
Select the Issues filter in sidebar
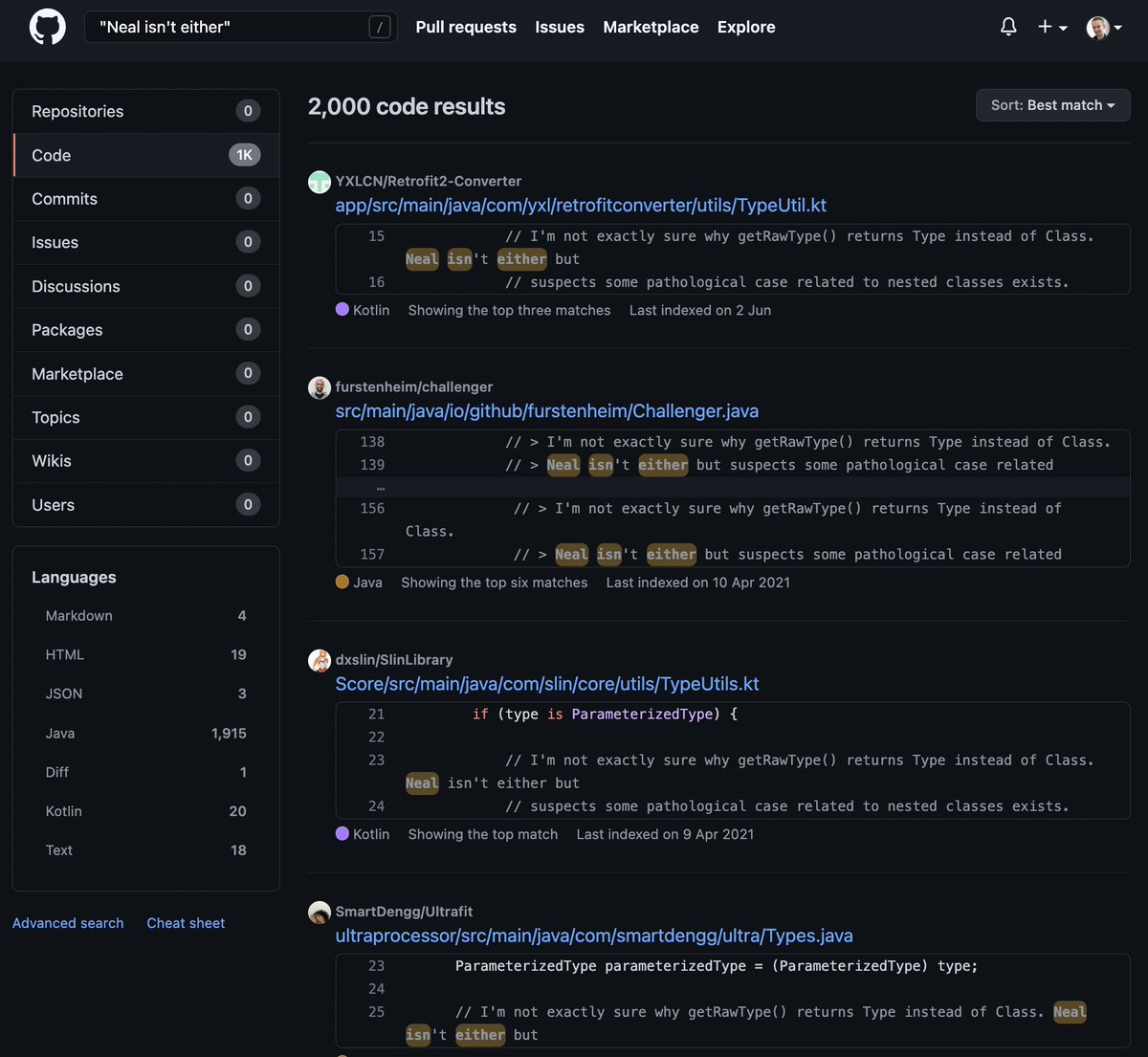pos(145,242)
